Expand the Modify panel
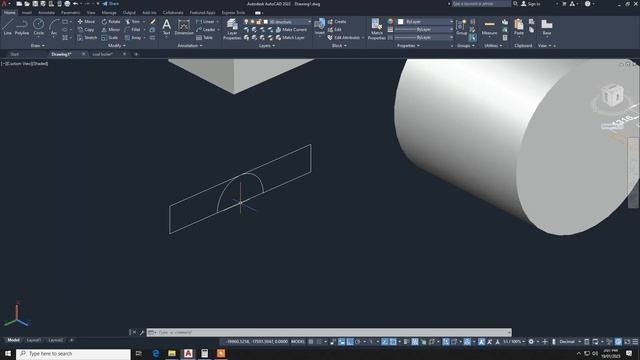The height and width of the screenshot is (360, 640). pos(117,46)
